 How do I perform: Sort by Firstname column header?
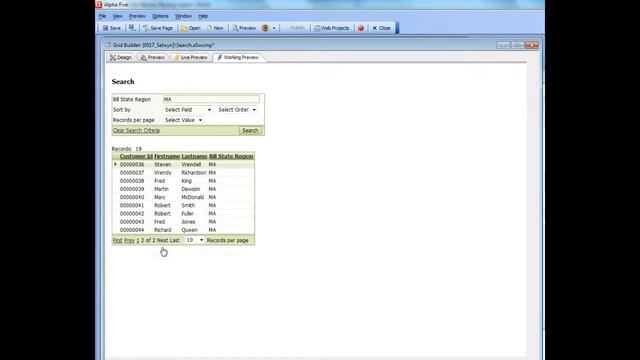pos(167,156)
